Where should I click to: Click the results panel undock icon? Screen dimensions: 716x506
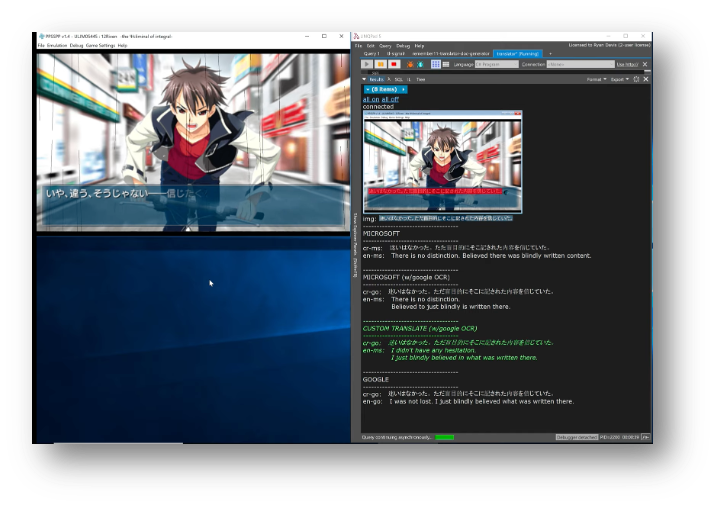pos(636,79)
